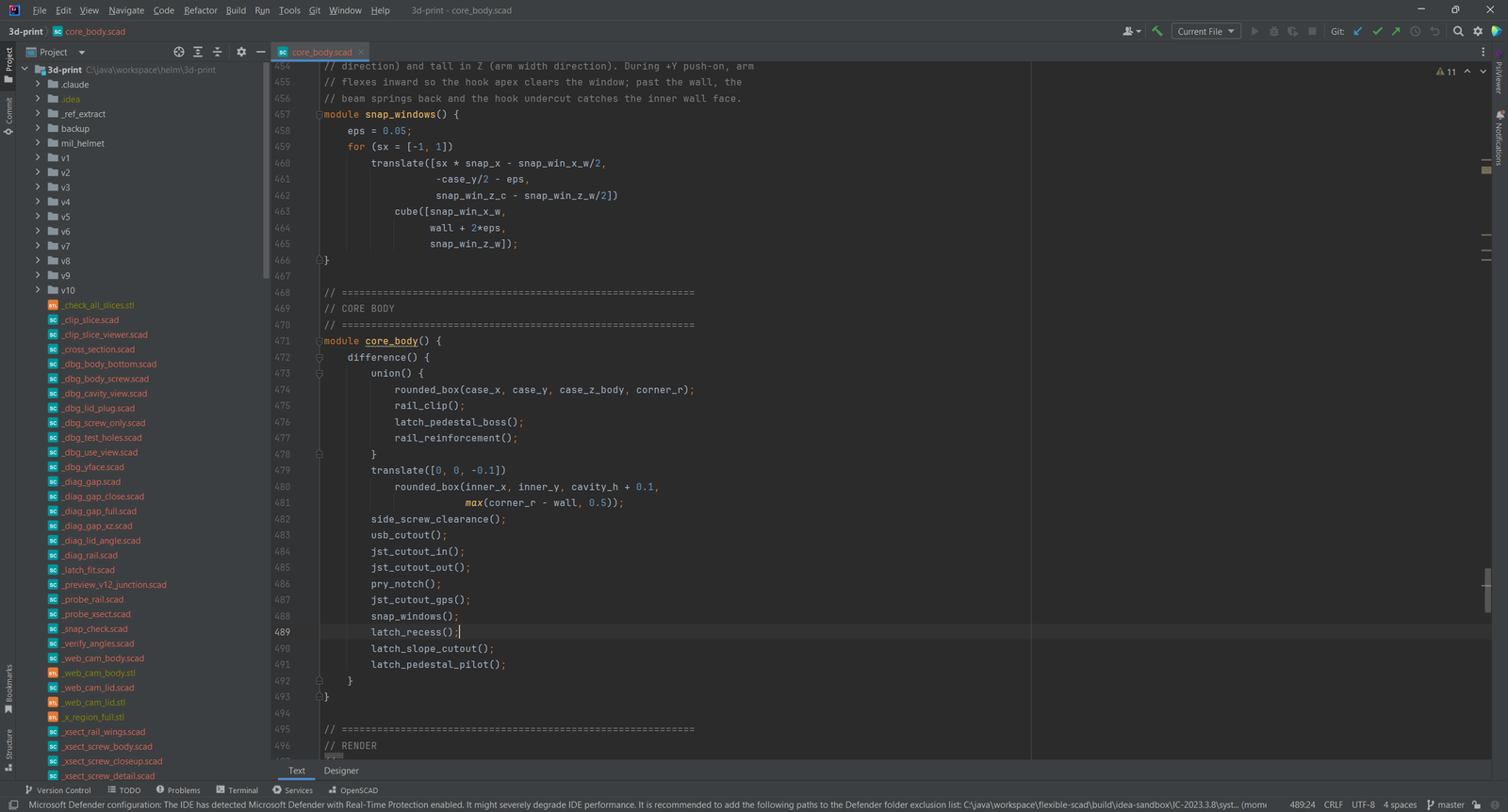Commit changes with the green checkmark
This screenshot has width=1508, height=812.
pyautogui.click(x=1377, y=31)
